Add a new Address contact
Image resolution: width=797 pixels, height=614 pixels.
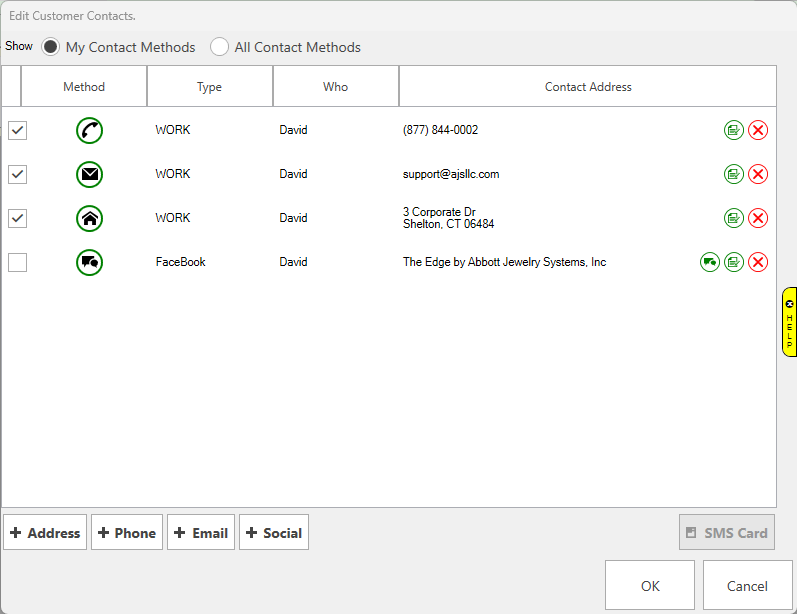45,533
